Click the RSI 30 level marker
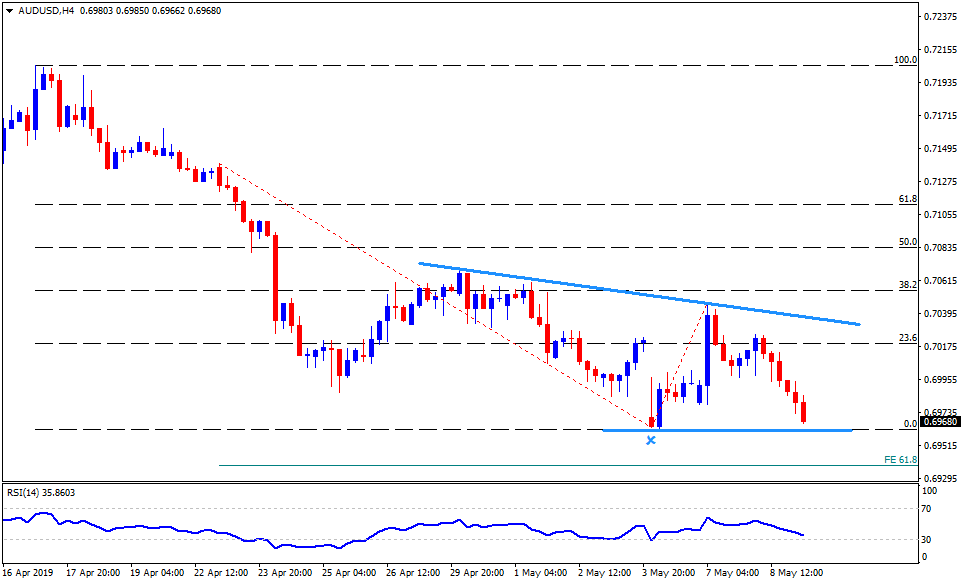 [929, 540]
